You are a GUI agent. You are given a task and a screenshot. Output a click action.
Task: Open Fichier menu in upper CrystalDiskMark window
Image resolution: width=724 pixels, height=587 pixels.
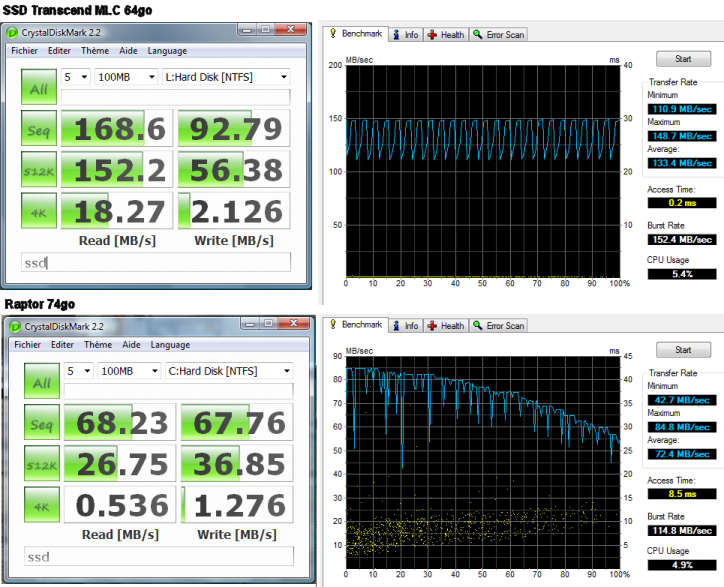coord(26,51)
